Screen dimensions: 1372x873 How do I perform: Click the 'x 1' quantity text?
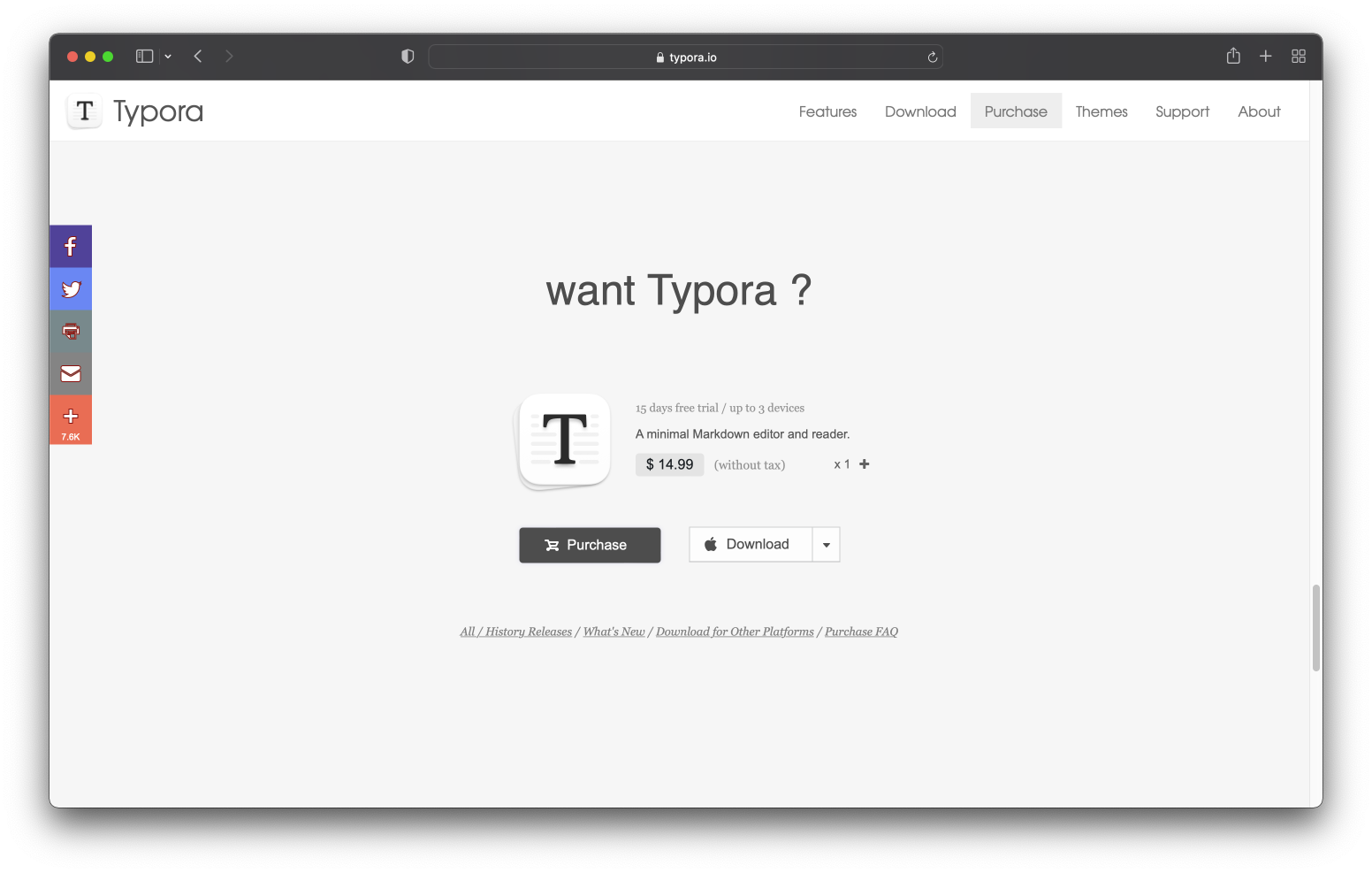[x=842, y=464]
